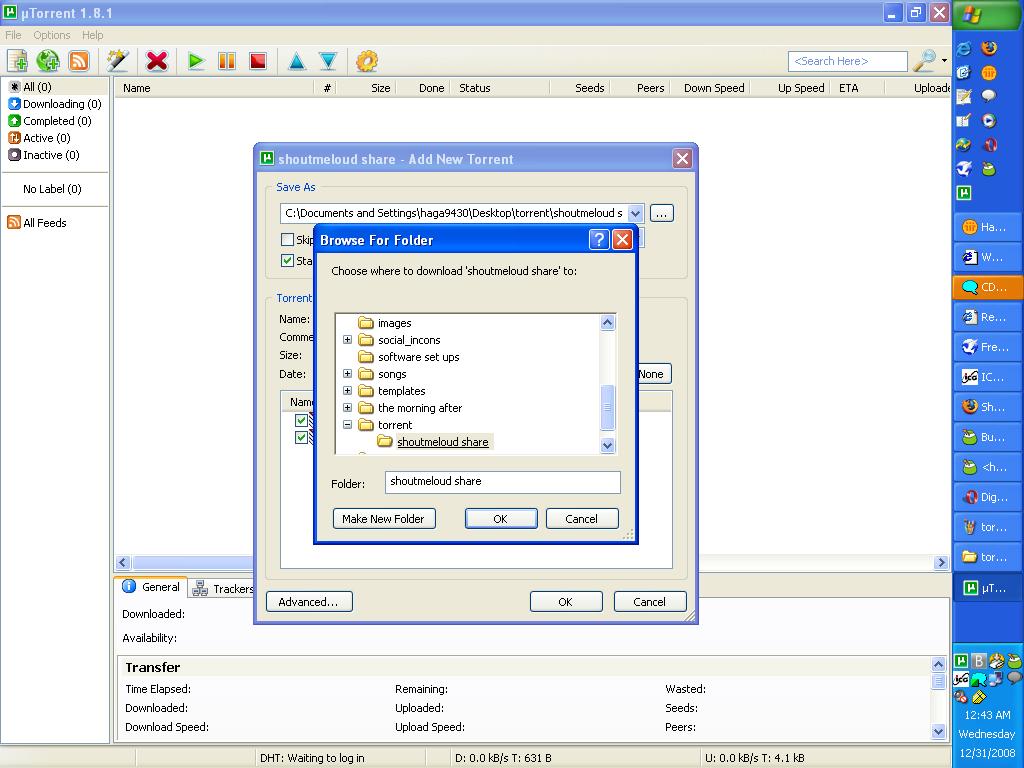Click the Search Here input box

(x=848, y=61)
